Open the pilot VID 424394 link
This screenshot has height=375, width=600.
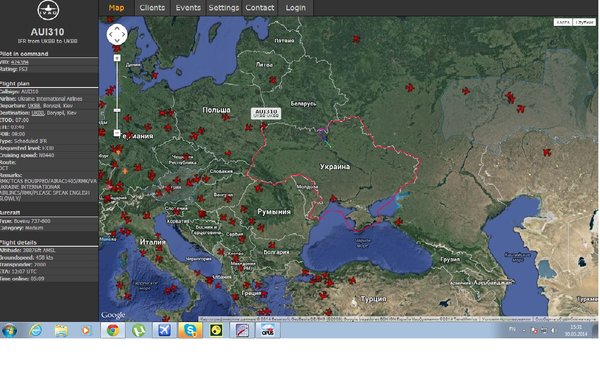pos(20,62)
